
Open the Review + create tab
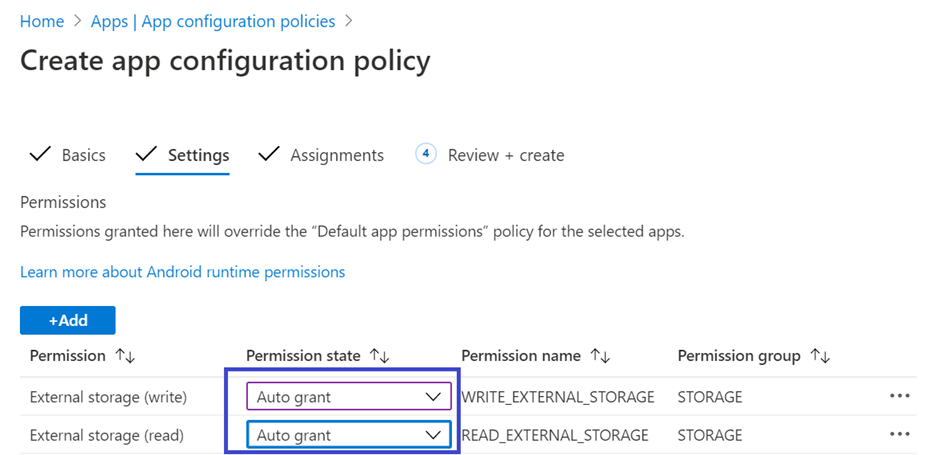coord(505,155)
